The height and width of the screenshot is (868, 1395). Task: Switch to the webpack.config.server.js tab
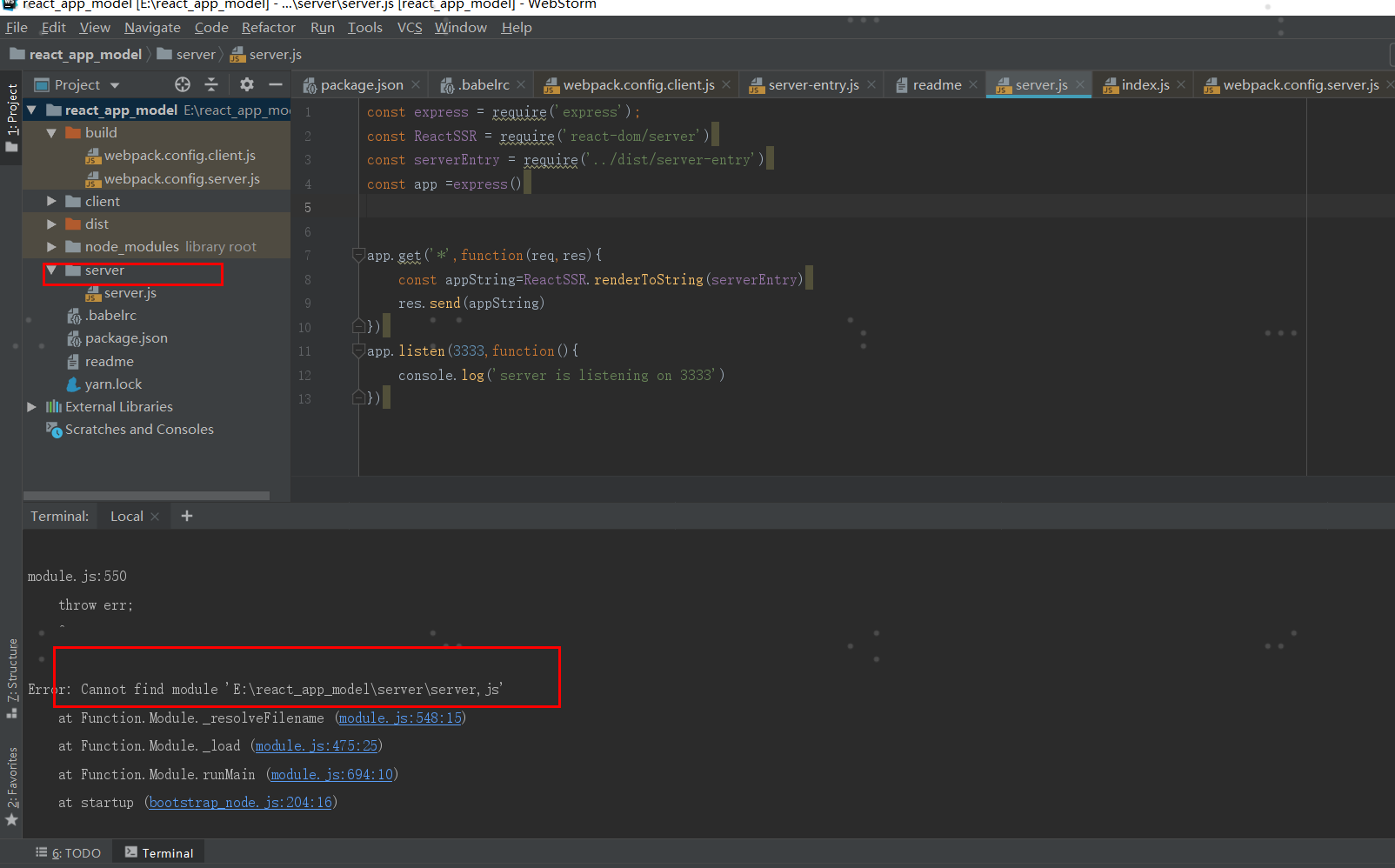point(1293,84)
